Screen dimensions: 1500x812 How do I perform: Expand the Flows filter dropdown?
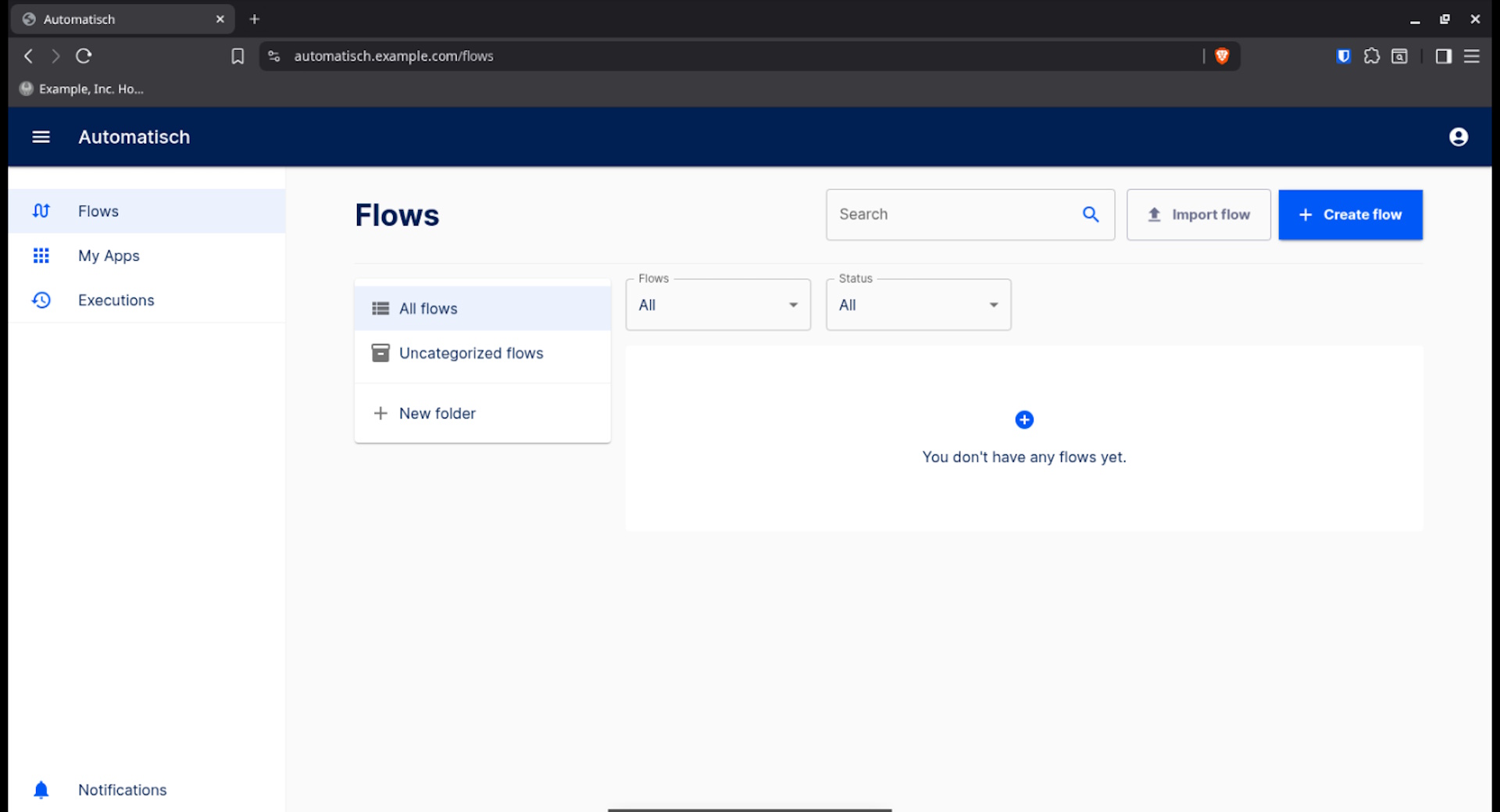click(x=717, y=305)
